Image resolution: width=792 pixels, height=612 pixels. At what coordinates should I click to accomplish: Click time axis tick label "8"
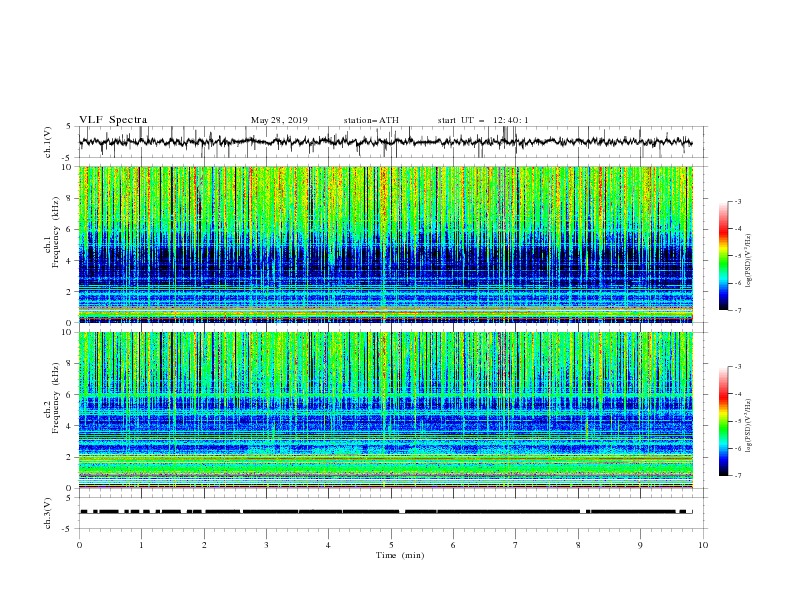[578, 545]
